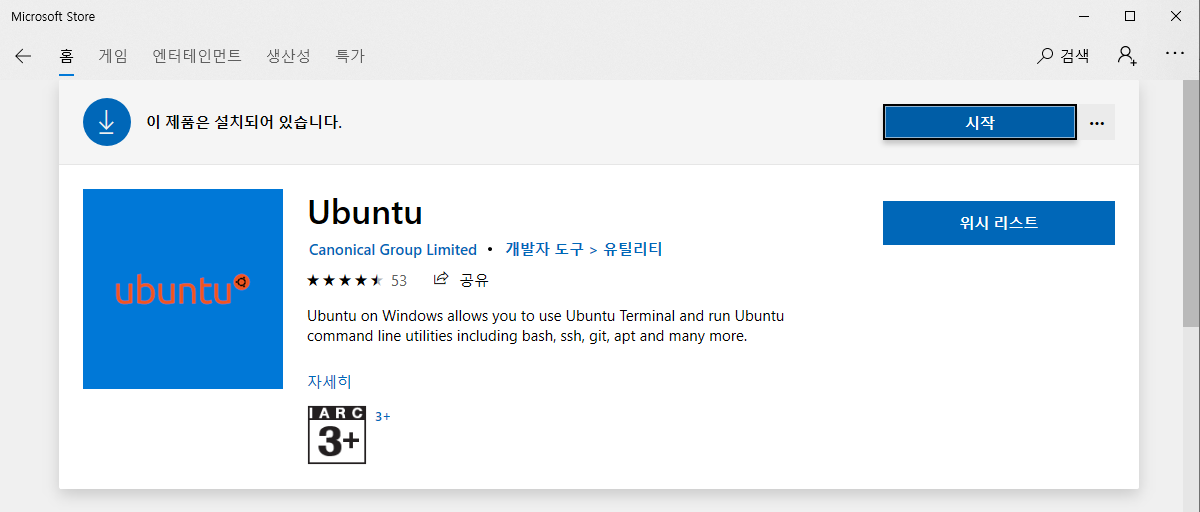Open the ellipsis next to 시작 button
The image size is (1200, 512).
click(1097, 123)
